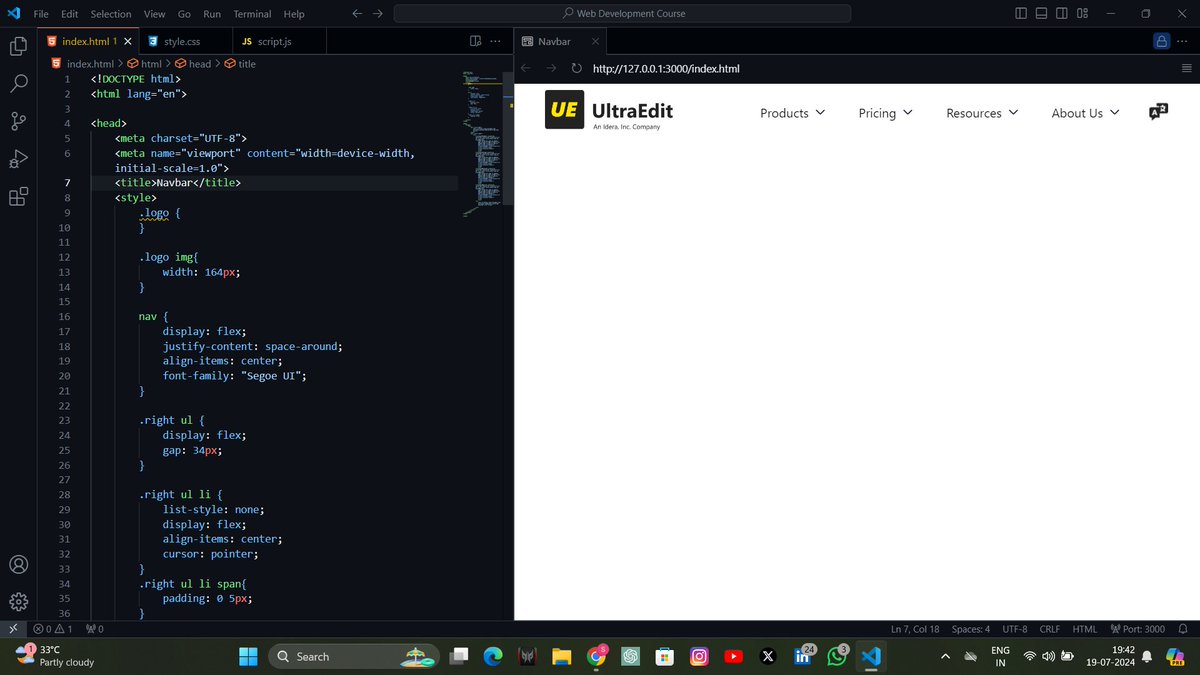Viewport: 1200px width, 675px height.
Task: Change line ending via CRLF status item
Action: tap(1050, 629)
